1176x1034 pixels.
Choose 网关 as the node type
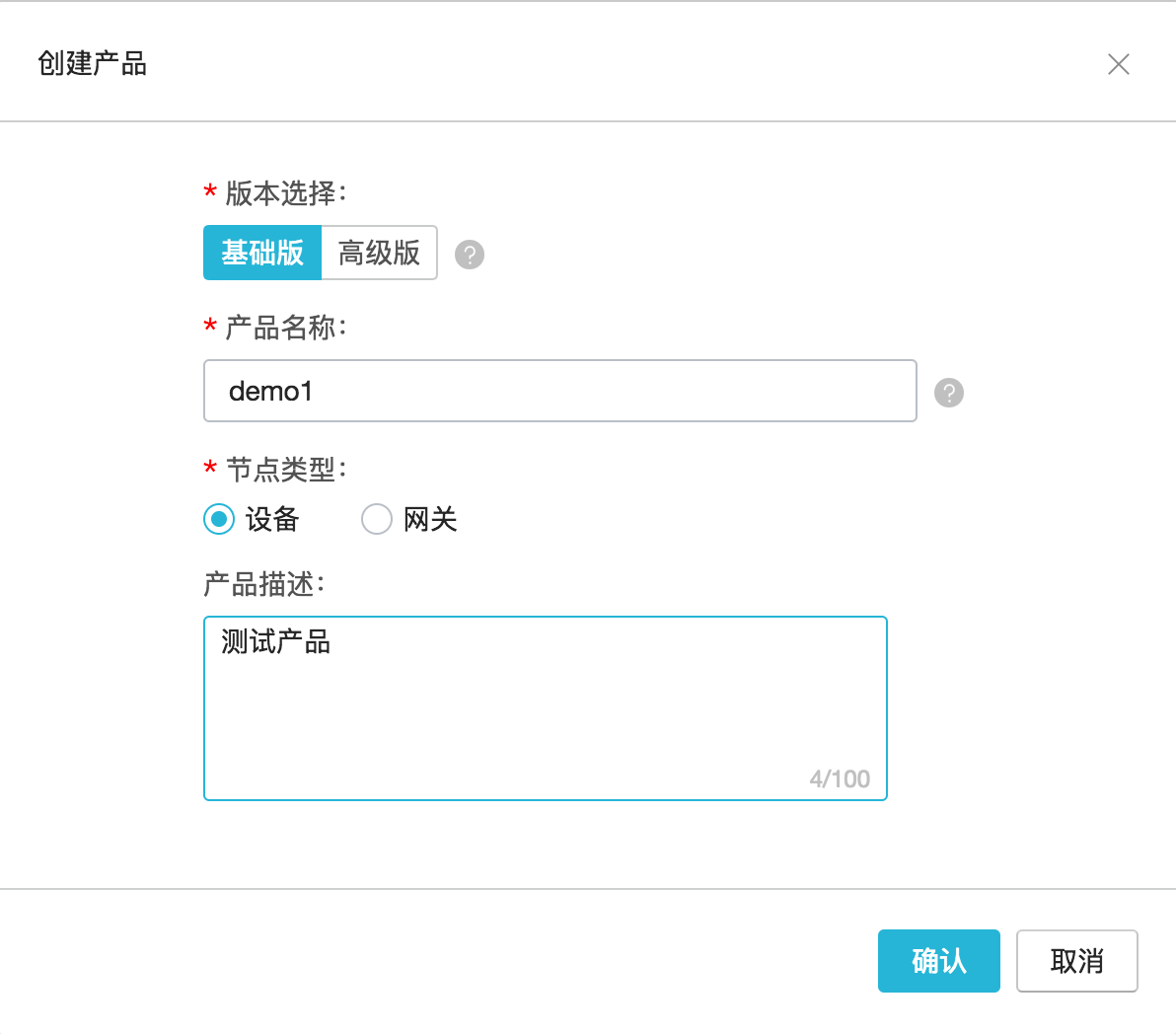pos(376,519)
